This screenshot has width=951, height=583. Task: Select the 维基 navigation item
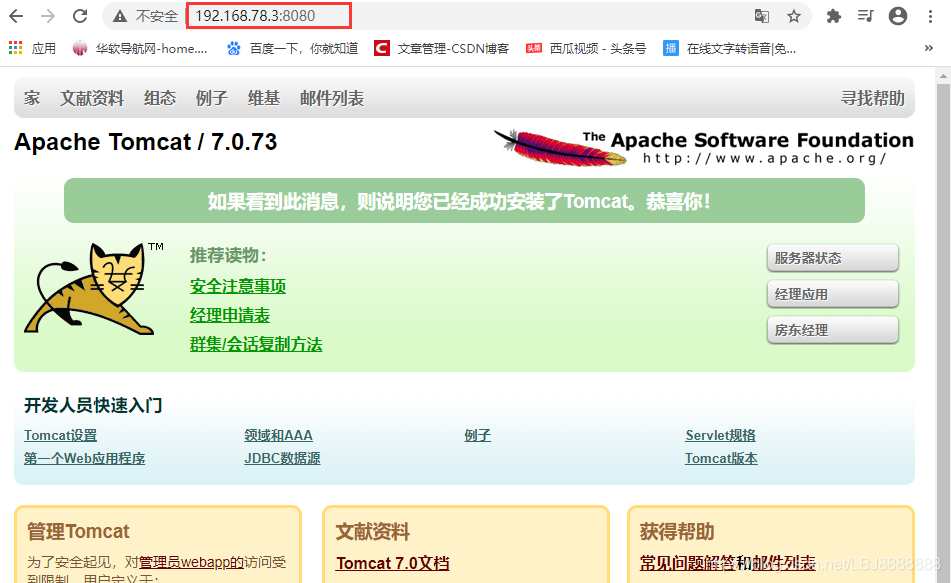point(264,98)
